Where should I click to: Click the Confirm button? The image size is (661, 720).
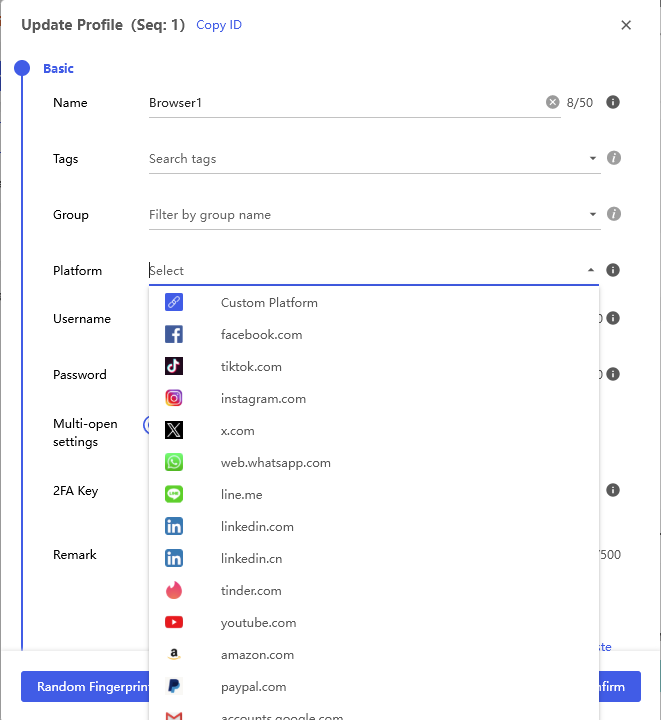[x=620, y=686]
